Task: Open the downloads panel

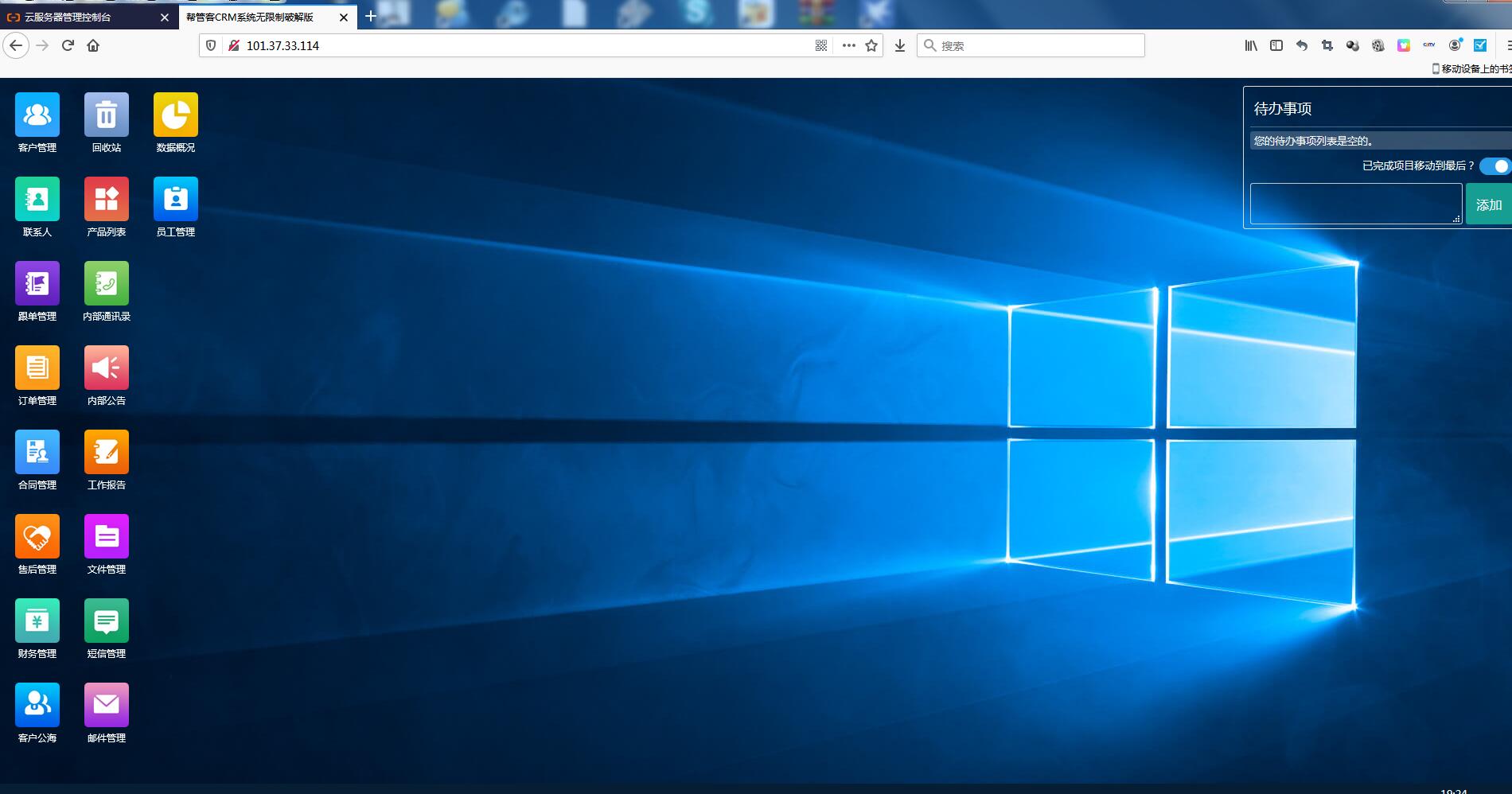Action: (900, 45)
